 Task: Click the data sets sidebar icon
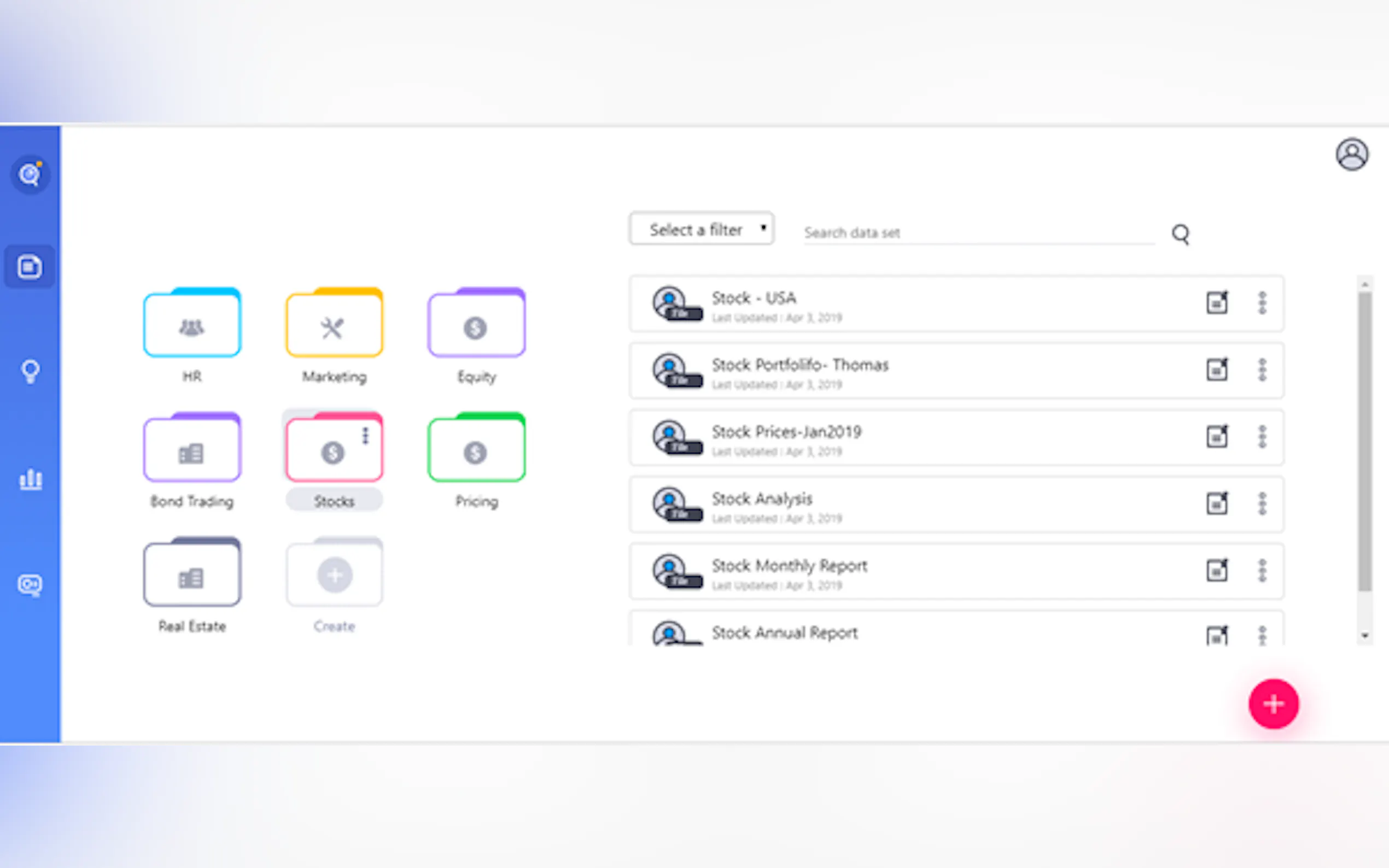pos(30,266)
